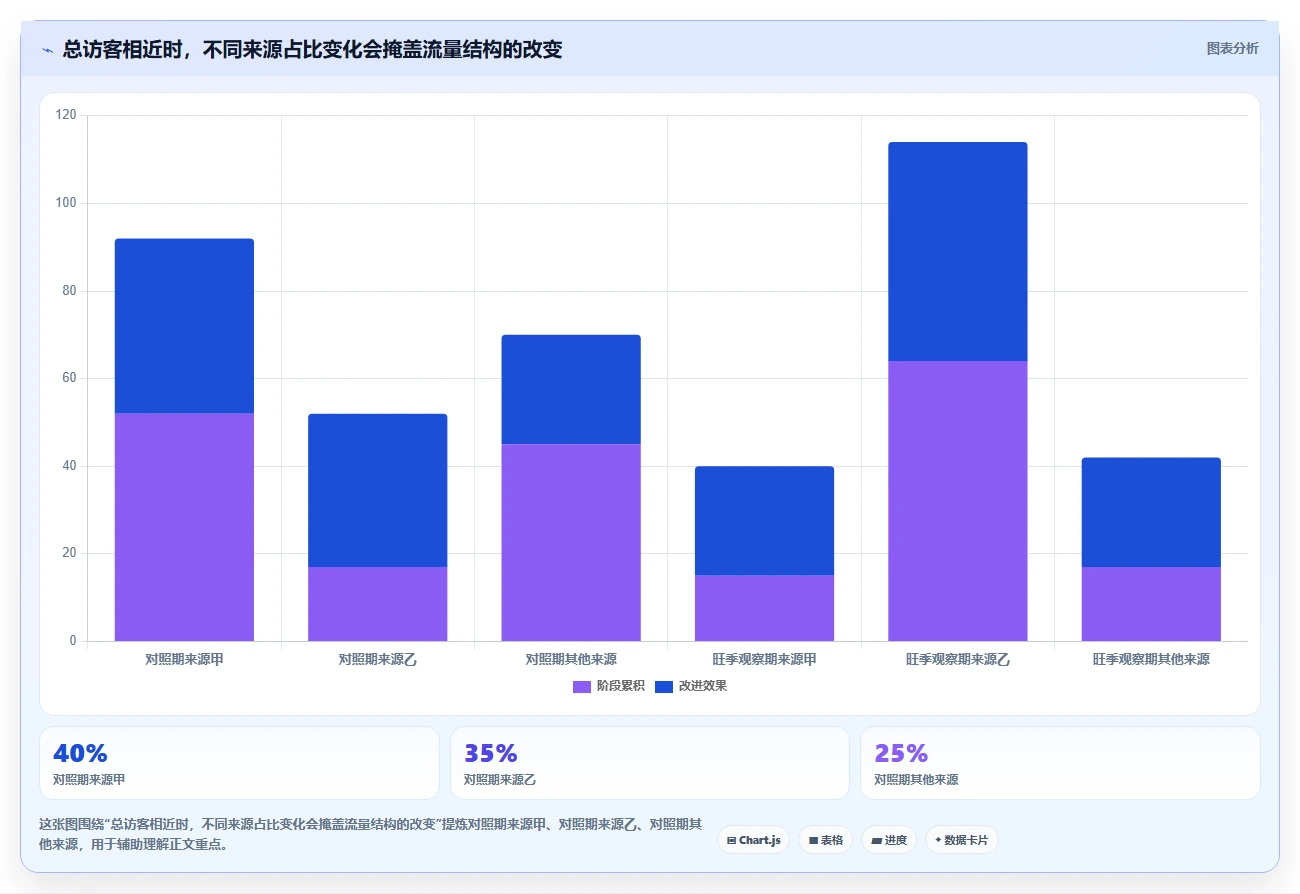Click blue segment of 旺季观察期来源甲 bar

point(764,521)
